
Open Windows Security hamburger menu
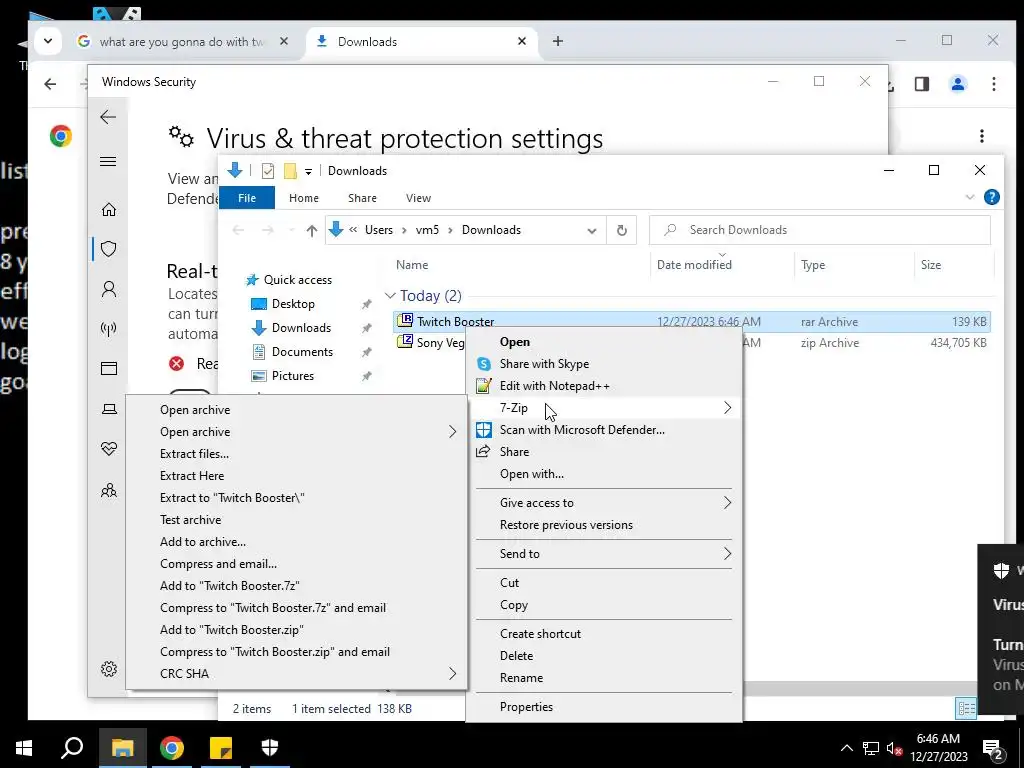point(108,161)
